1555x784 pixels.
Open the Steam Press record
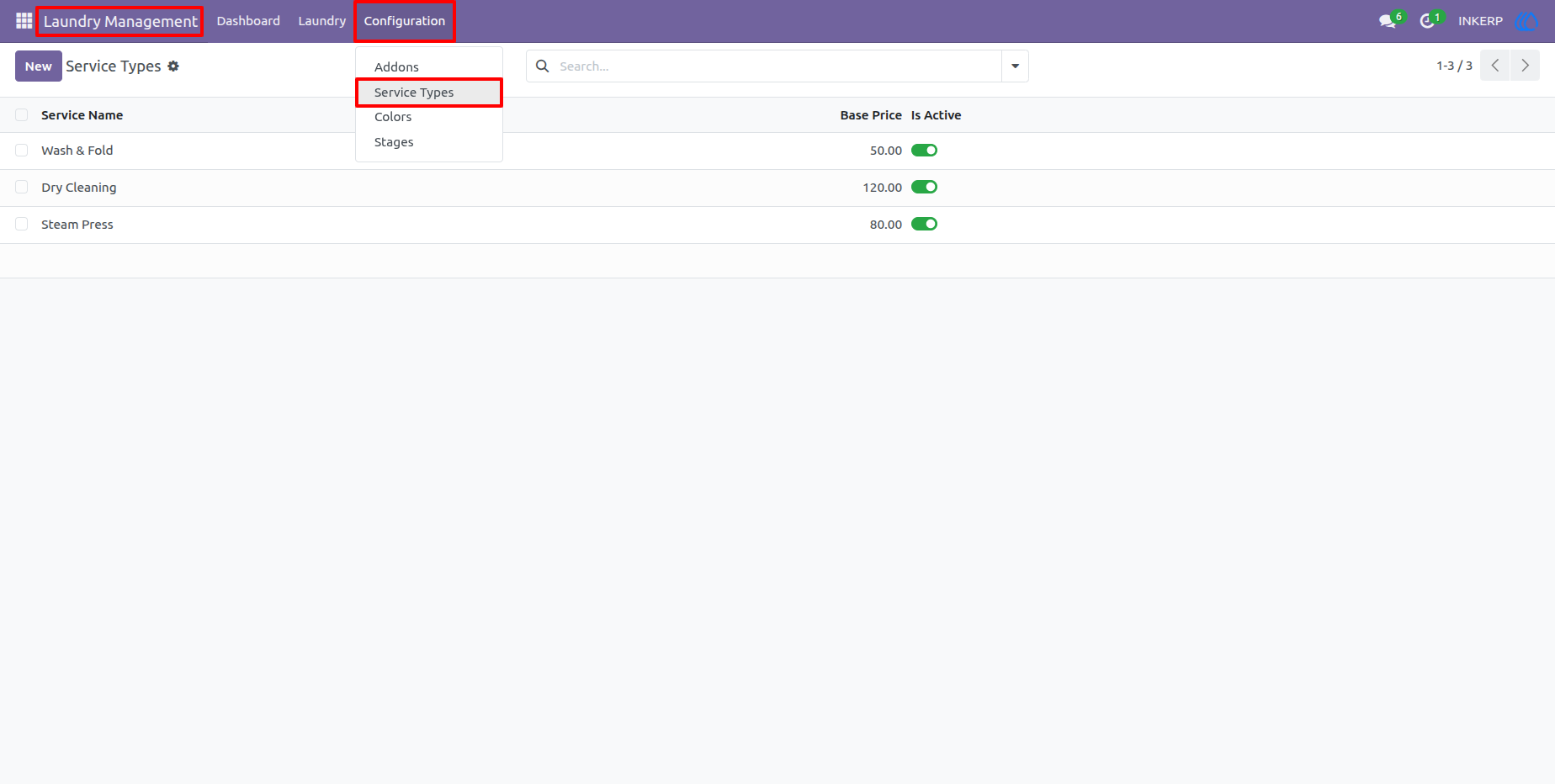[x=77, y=225]
